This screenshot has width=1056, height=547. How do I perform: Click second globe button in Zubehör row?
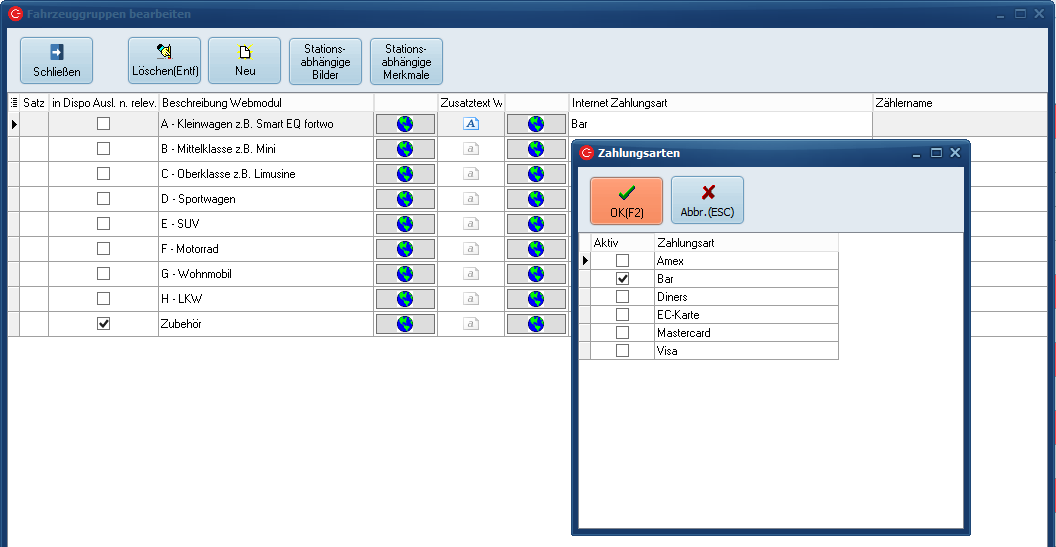pos(535,324)
